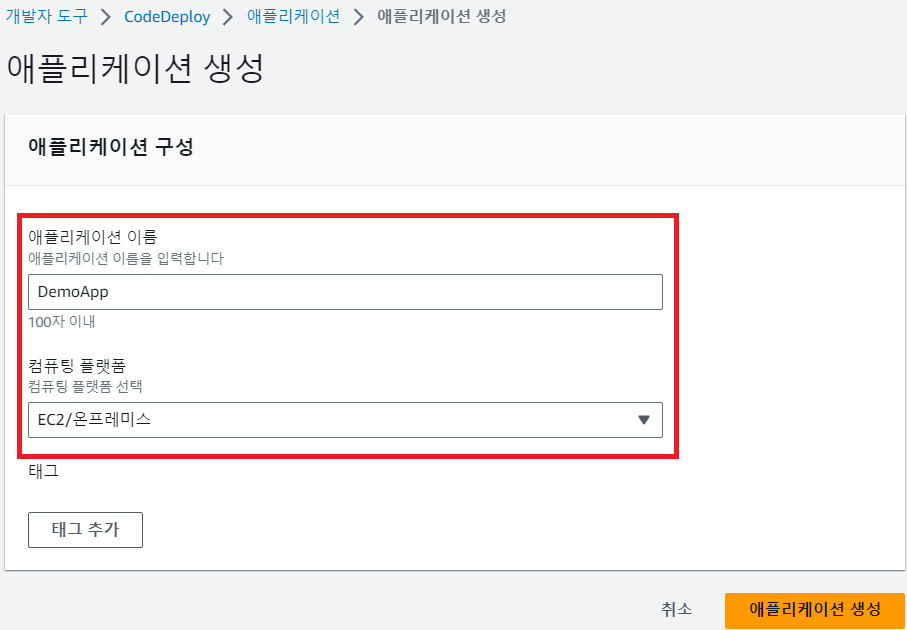Click the 애플리케이션 생성 breadcrumb current page text
907x630 pixels.
[x=441, y=16]
